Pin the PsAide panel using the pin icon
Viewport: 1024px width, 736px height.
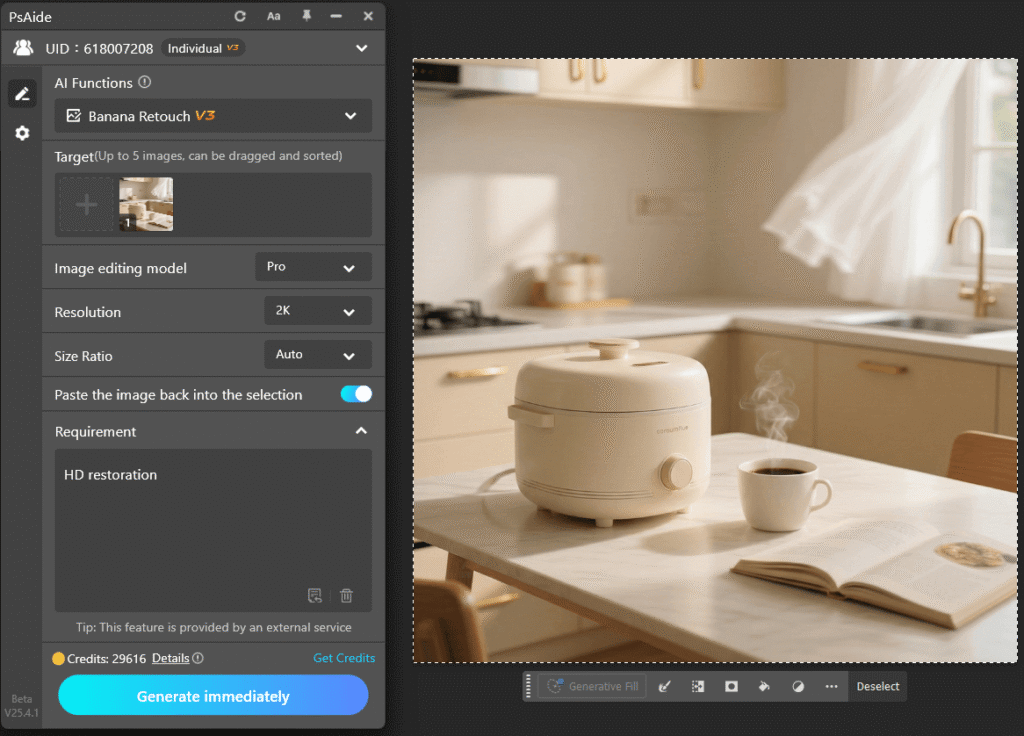point(306,16)
